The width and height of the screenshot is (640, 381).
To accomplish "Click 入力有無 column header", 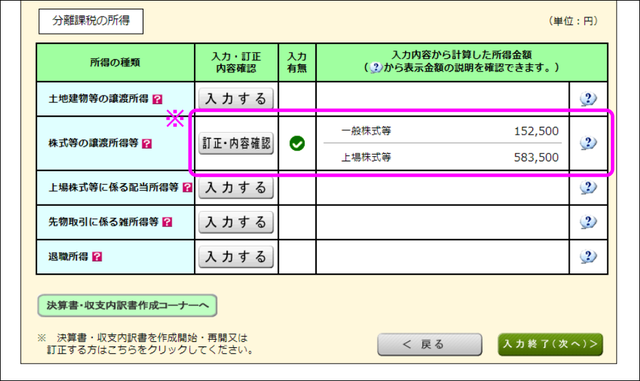I will (x=297, y=62).
